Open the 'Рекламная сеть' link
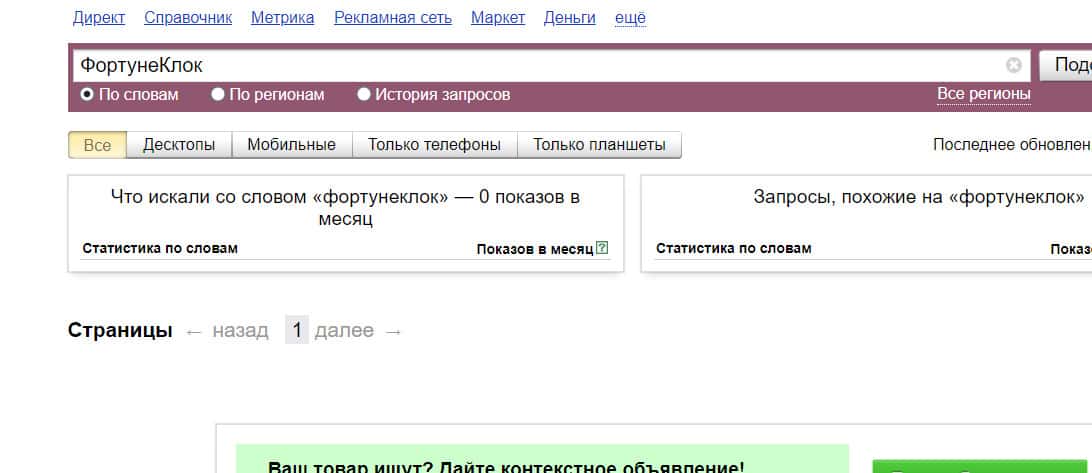The width and height of the screenshot is (1092, 473). click(393, 18)
